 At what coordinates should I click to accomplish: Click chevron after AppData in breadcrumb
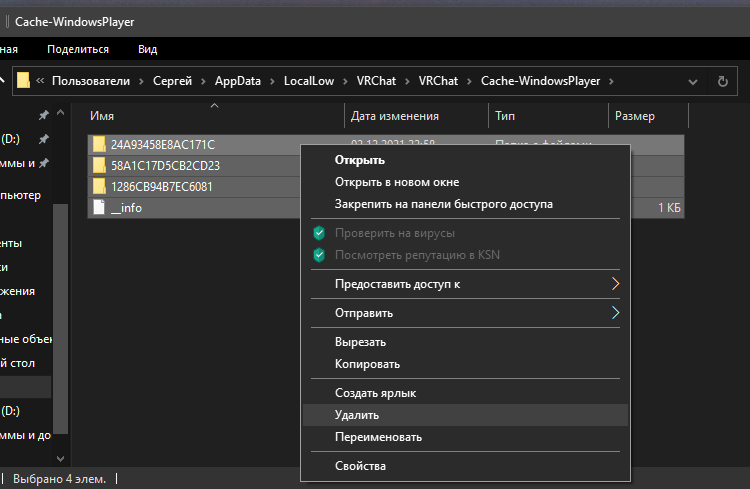tap(272, 81)
